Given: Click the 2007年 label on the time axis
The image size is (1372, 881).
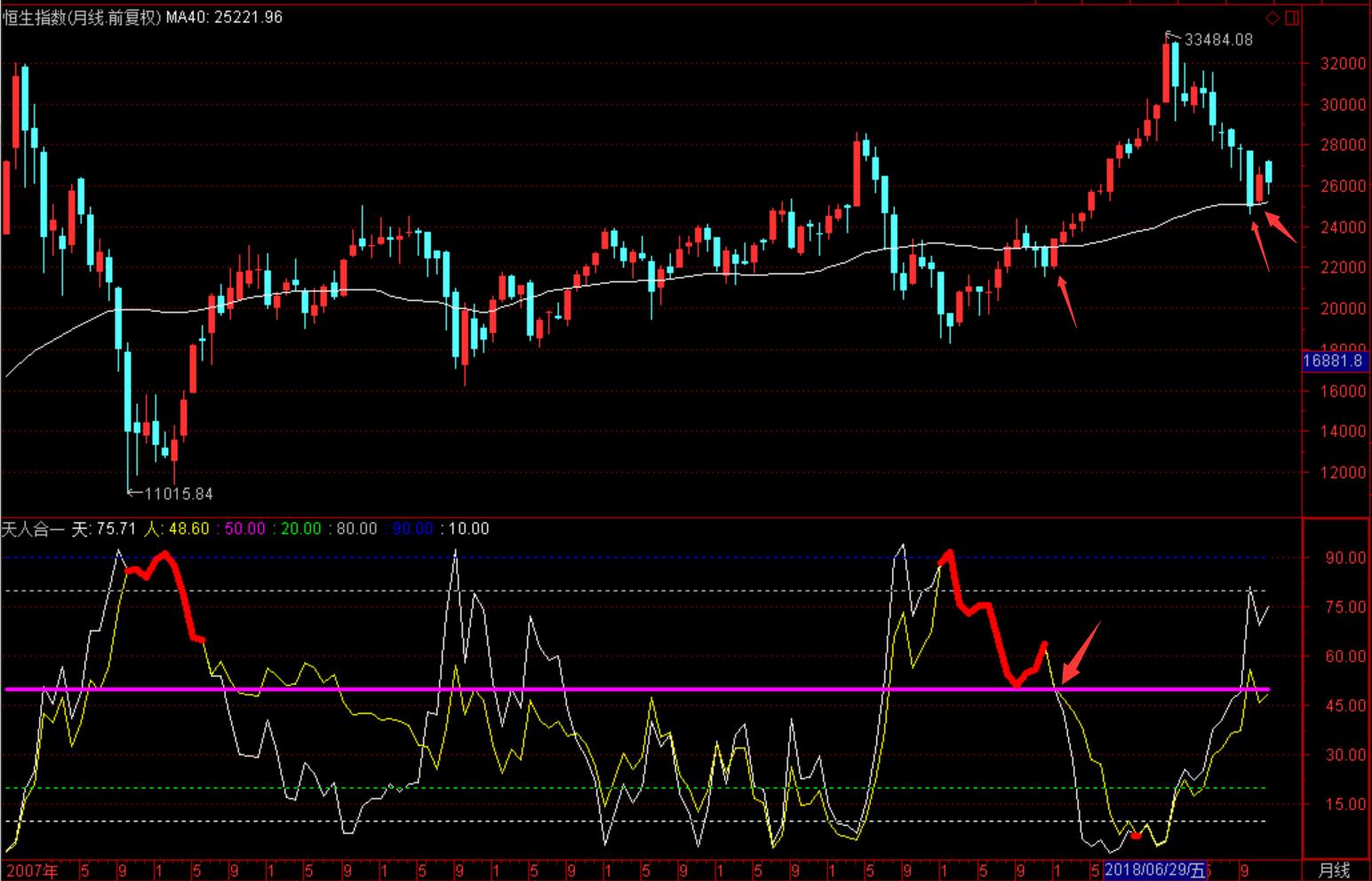Looking at the screenshot, I should point(32,870).
